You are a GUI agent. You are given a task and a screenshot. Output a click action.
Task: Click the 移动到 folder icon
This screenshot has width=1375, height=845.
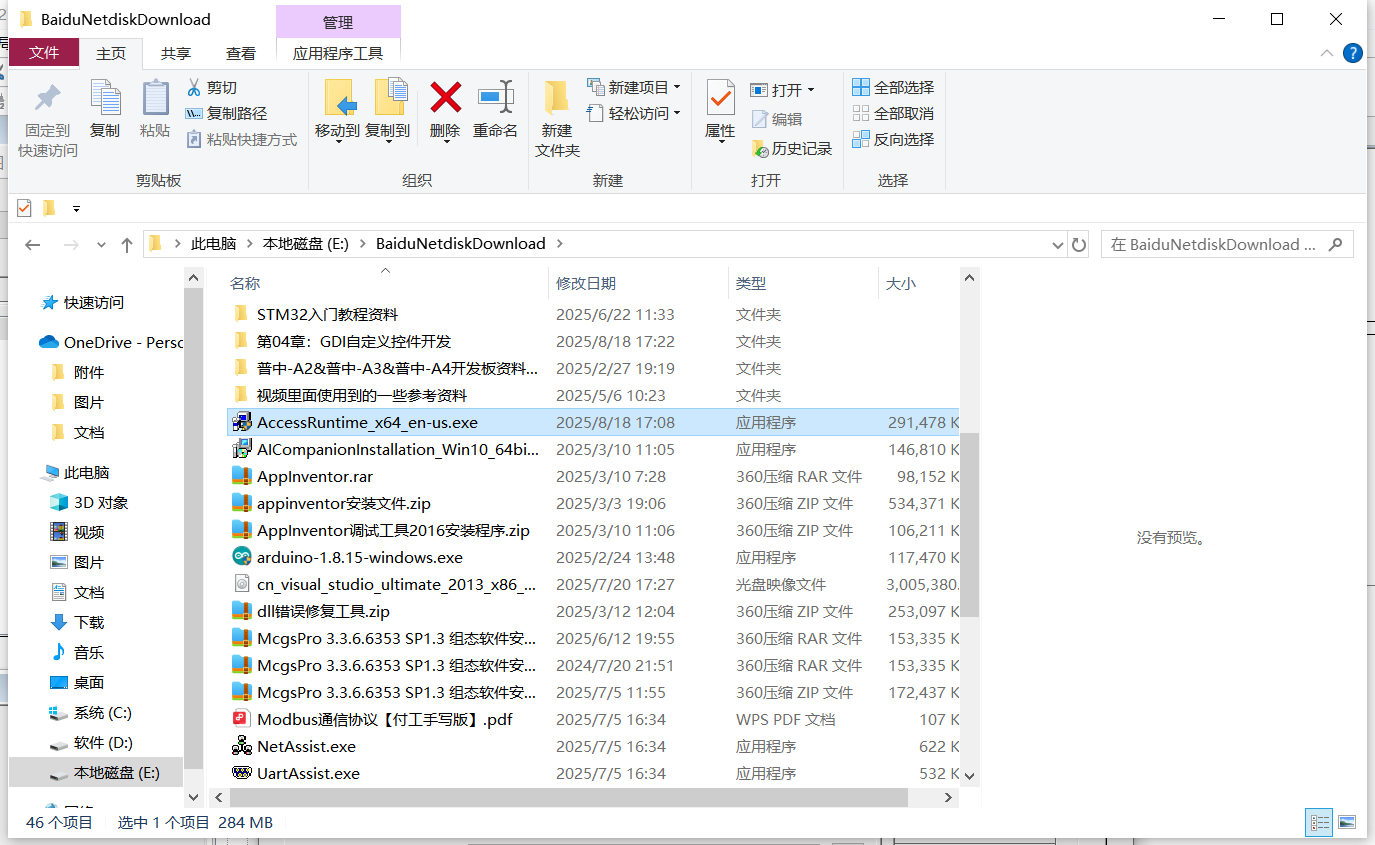(339, 98)
